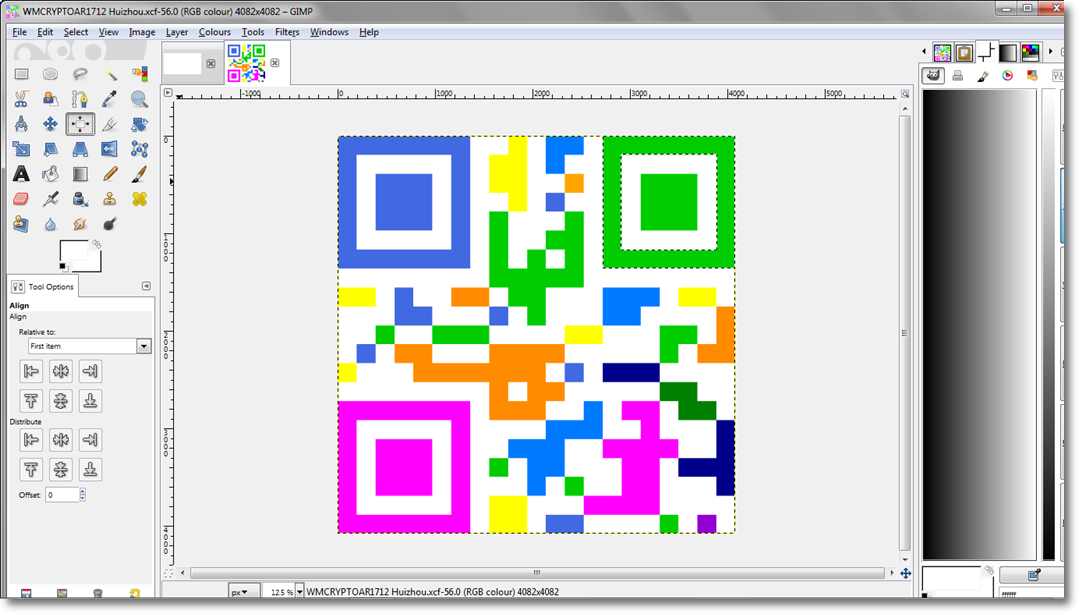The width and height of the screenshot is (1080, 615).
Task: Select the Move tool
Action: click(50, 124)
